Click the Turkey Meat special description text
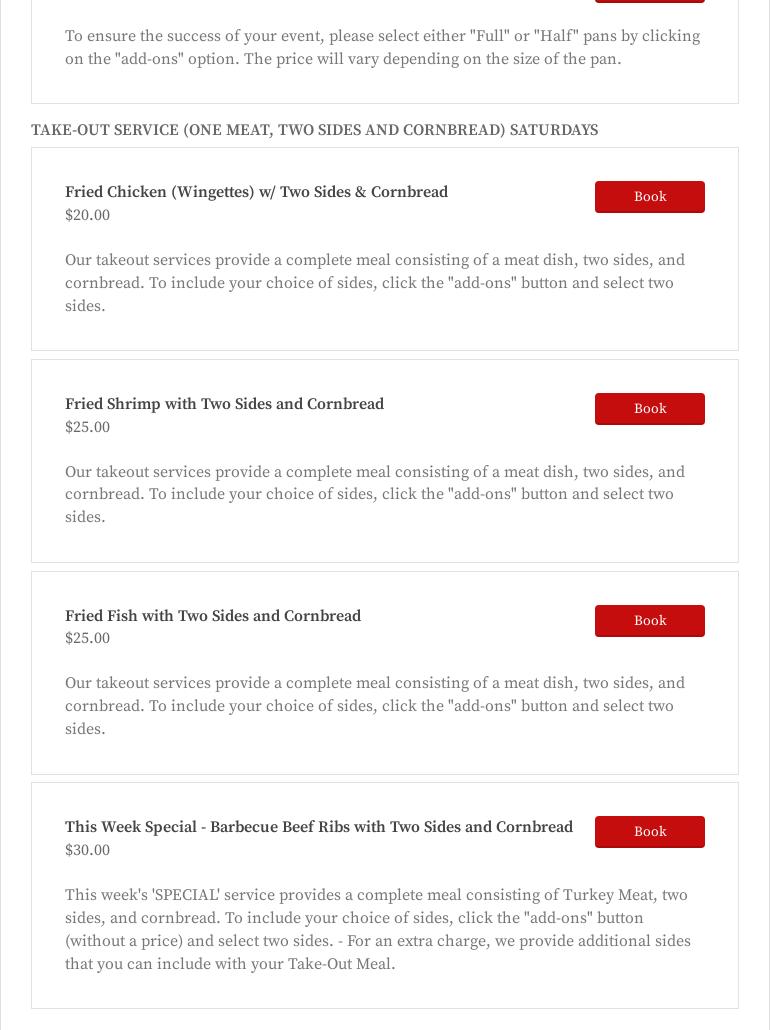This screenshot has height=1030, width=770. [378, 929]
